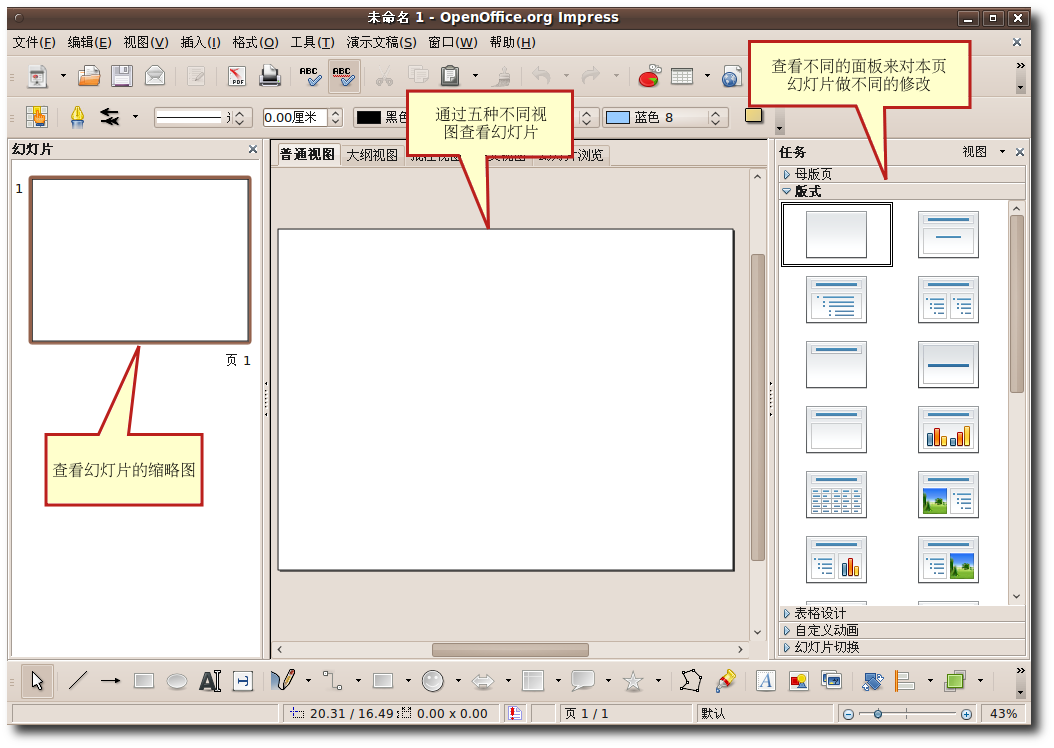Screen dimensions: 1054x748
Task: Click the line style pen icon
Action: (77, 117)
